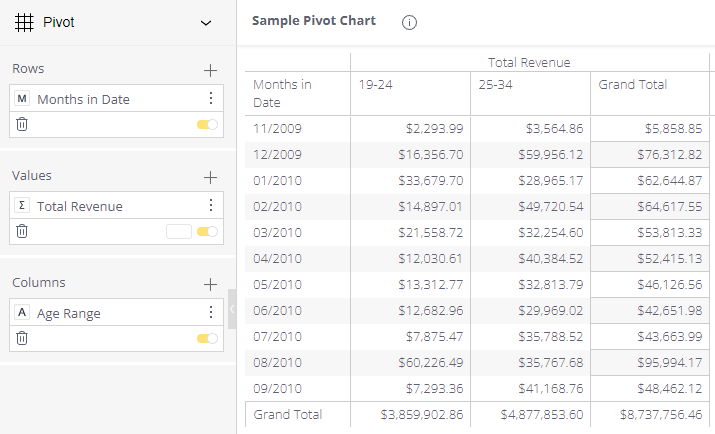Open Total Revenue three-dot menu
715x434 pixels.
click(210, 206)
